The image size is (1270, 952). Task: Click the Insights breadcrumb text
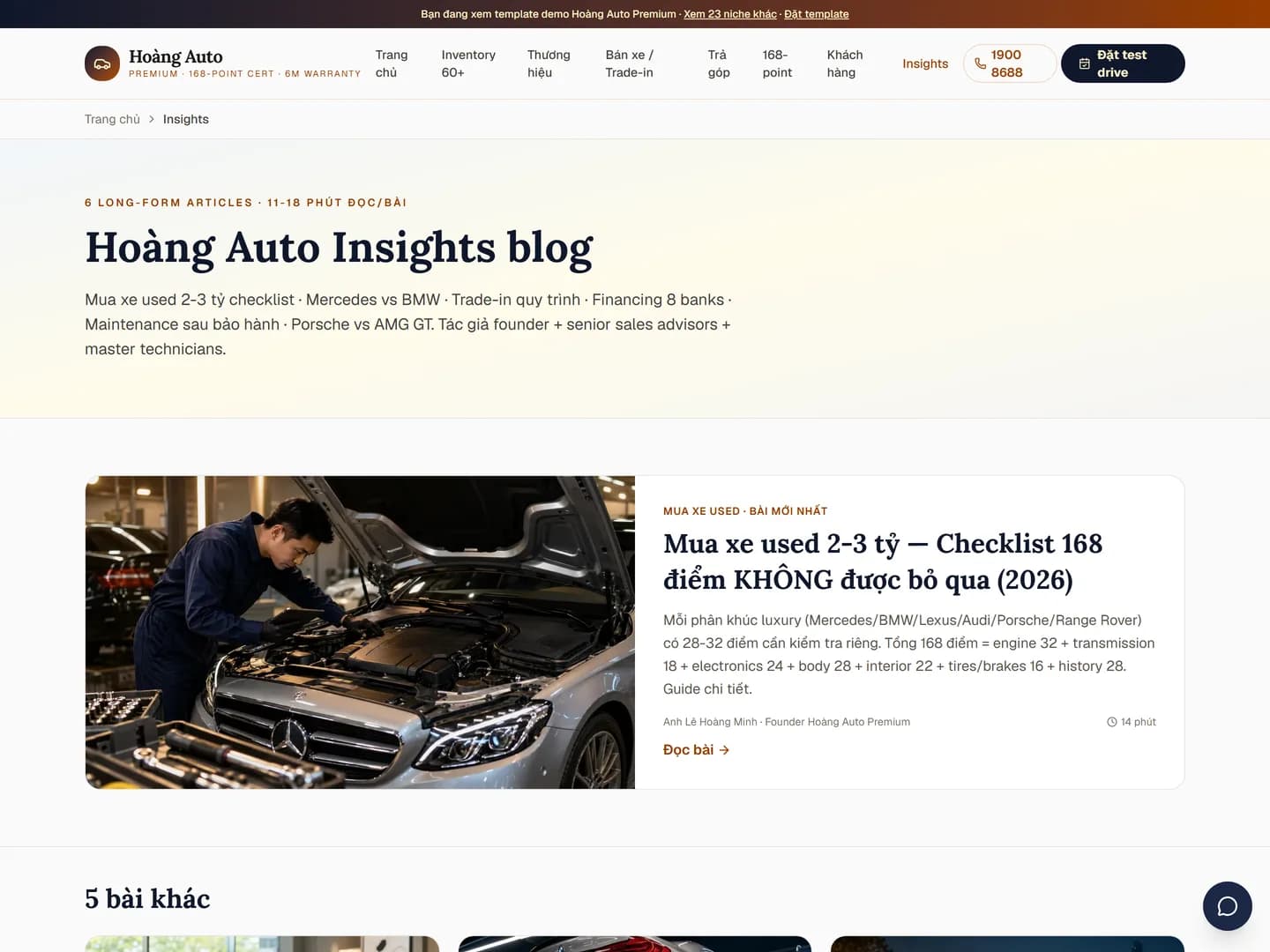tap(186, 119)
